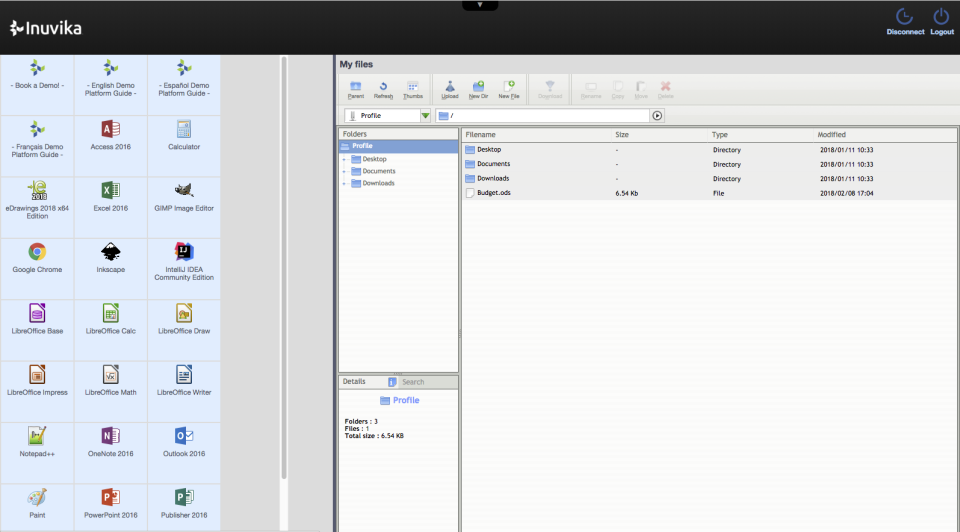This screenshot has height=532, width=960.
Task: Click the red Delete button
Action: click(x=666, y=89)
